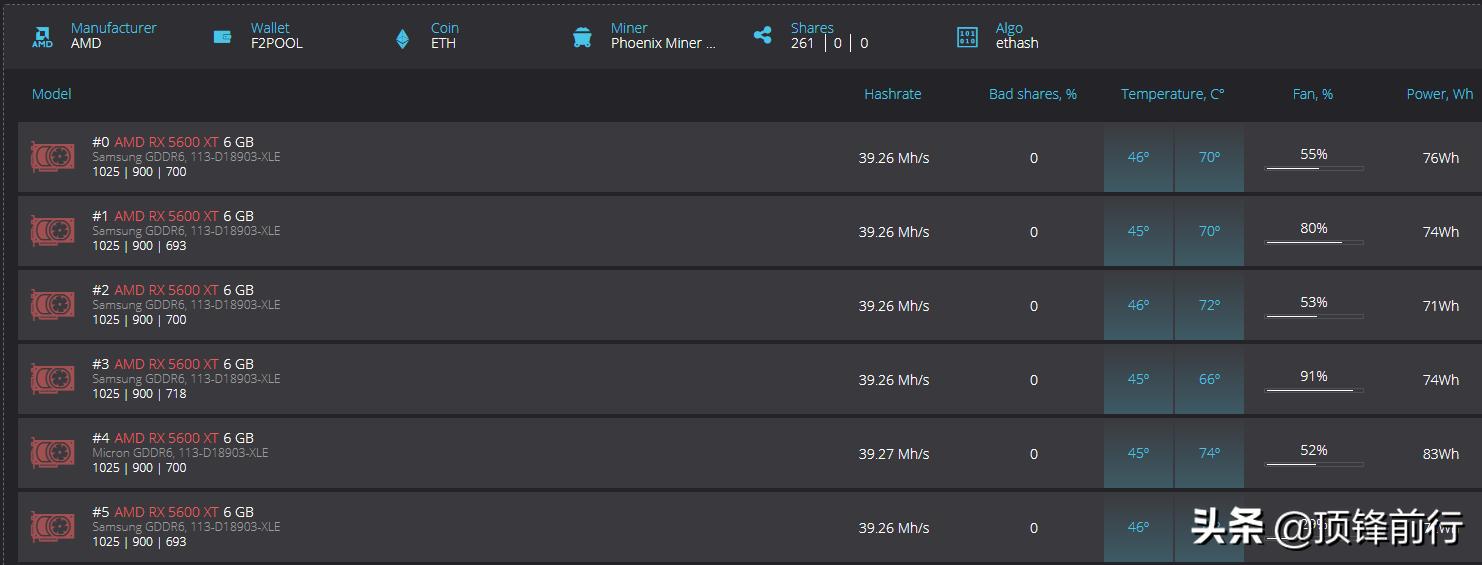
Task: Click the Algo binary icon
Action: [x=967, y=37]
